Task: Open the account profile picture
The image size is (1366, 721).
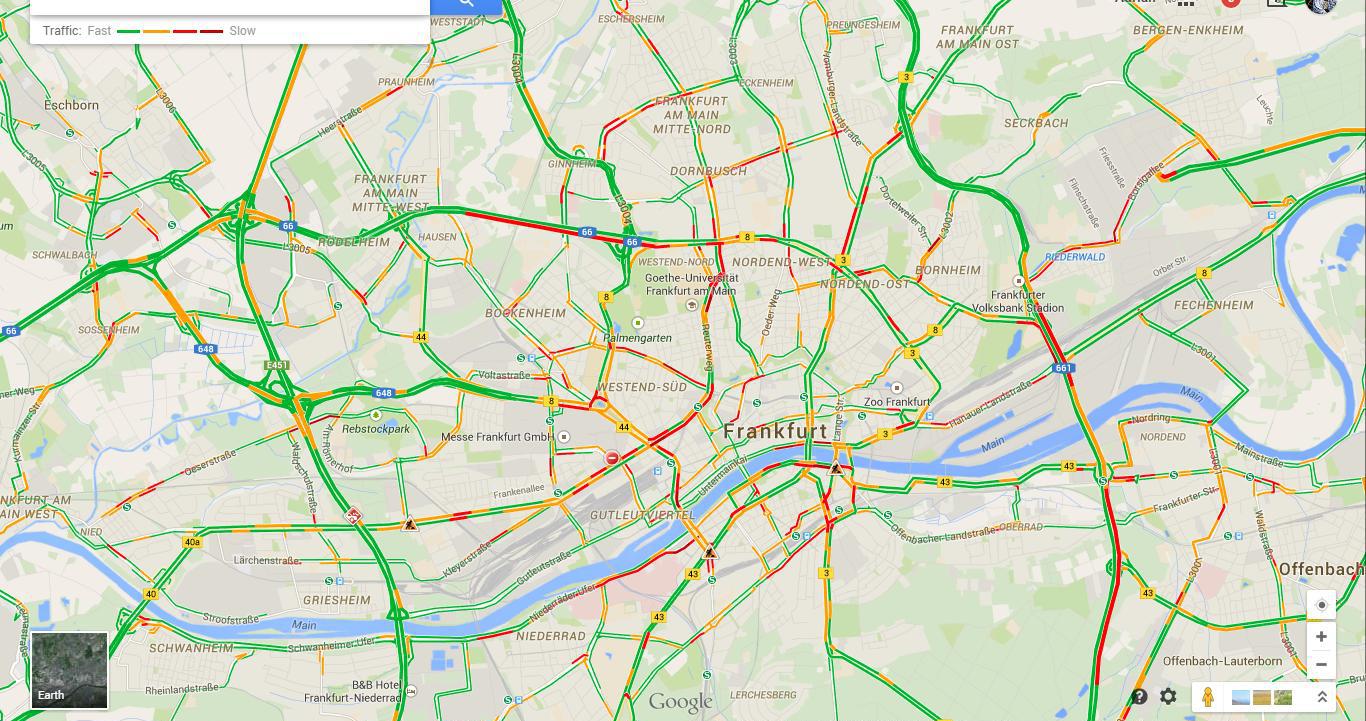Action: click(x=1322, y=4)
